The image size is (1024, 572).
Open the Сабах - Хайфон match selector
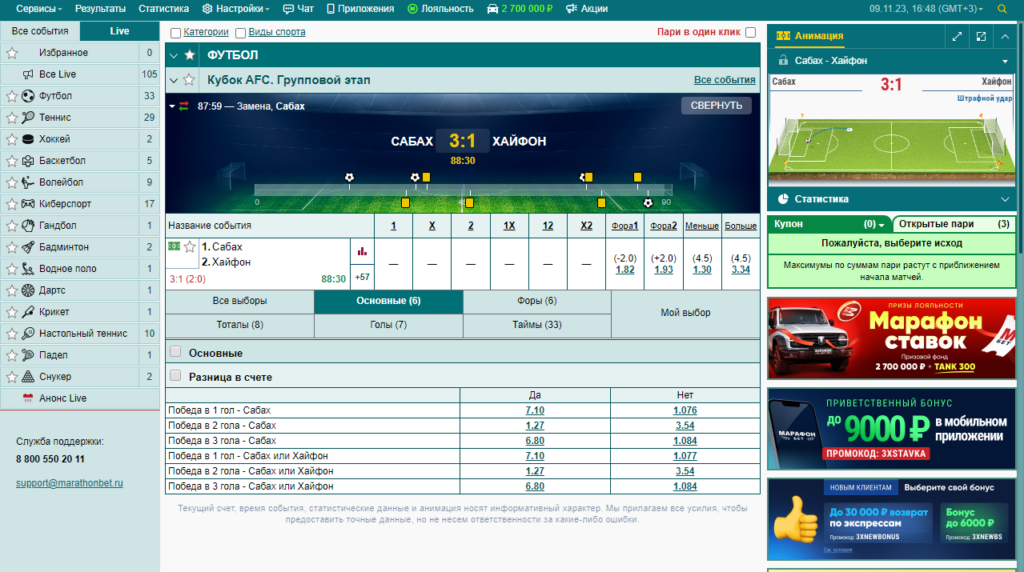click(891, 61)
